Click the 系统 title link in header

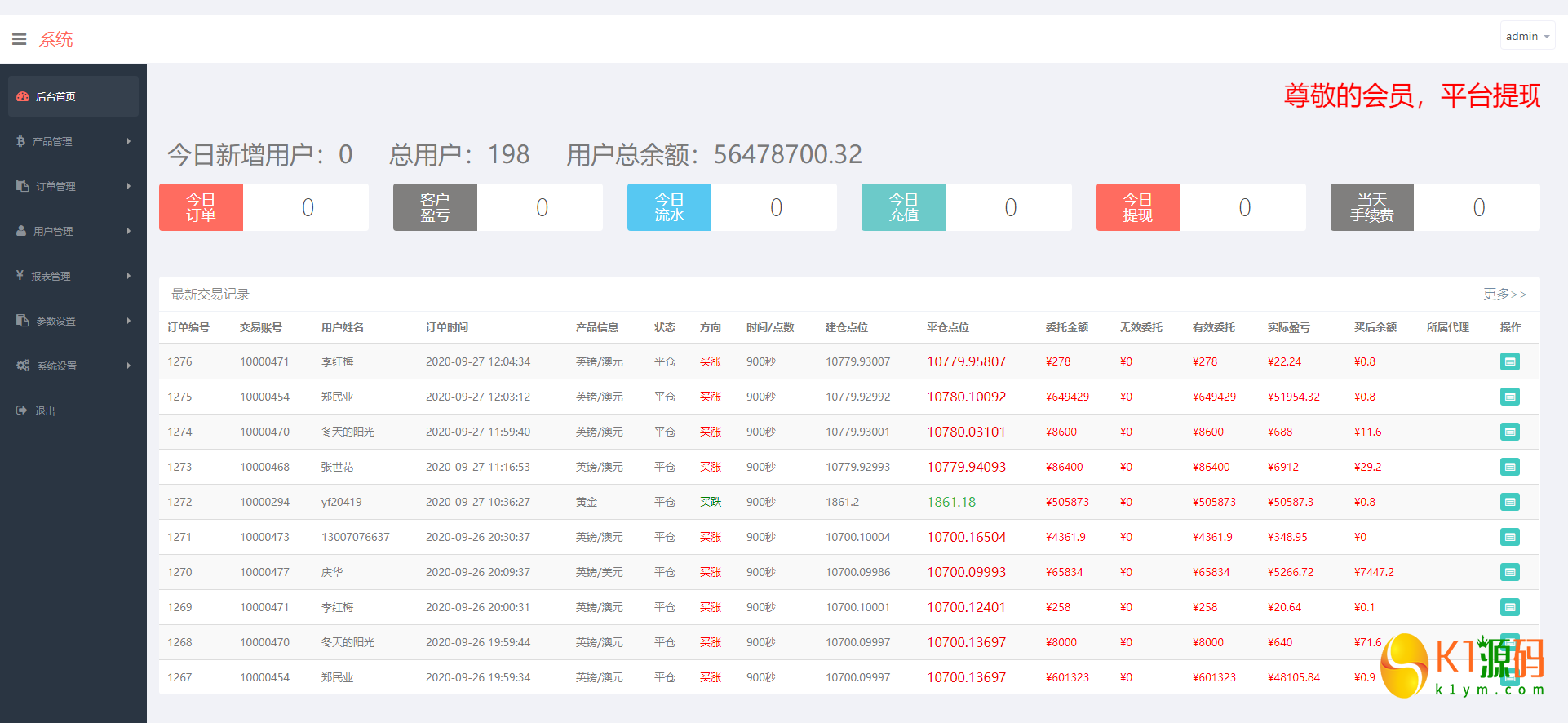click(x=55, y=39)
